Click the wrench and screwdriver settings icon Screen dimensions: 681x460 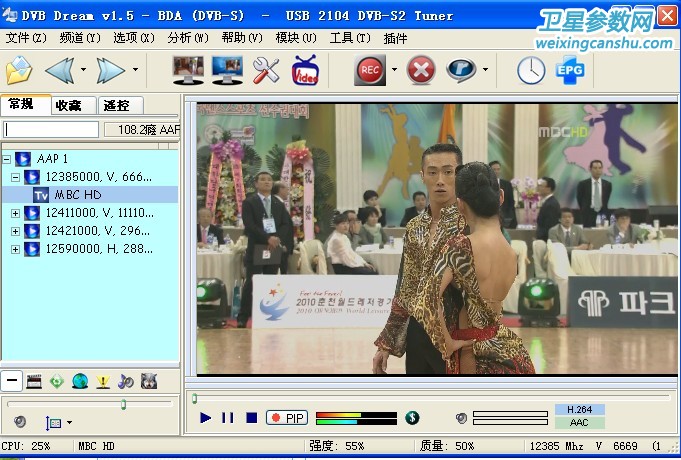(x=266, y=71)
